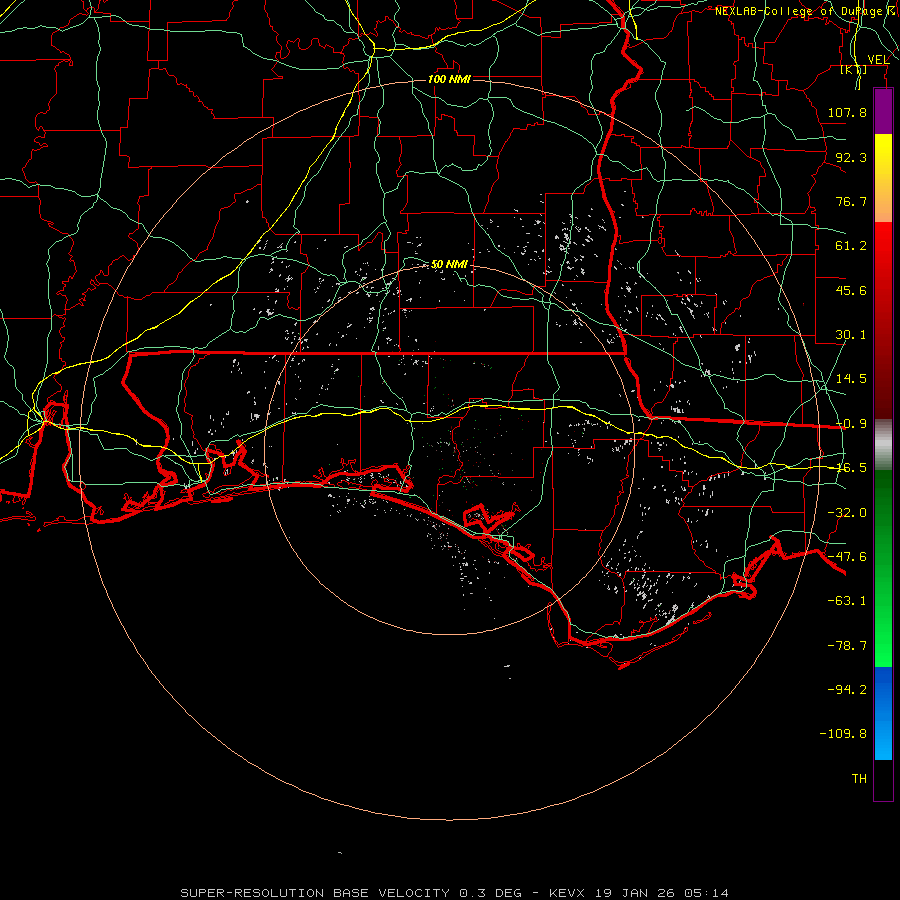The width and height of the screenshot is (900, 900).
Task: Click the 76.7 velocity scale value
Action: pyautogui.click(x=851, y=201)
